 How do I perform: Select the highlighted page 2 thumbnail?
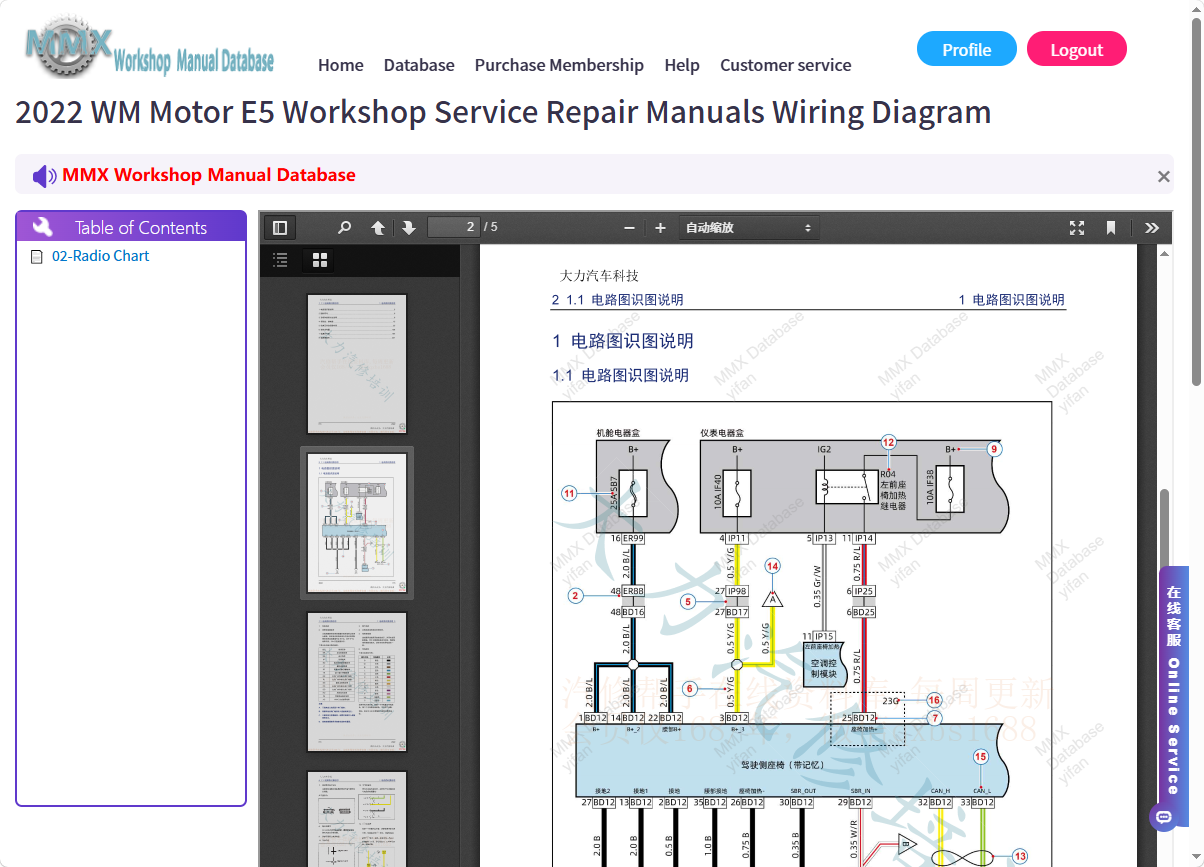357,523
